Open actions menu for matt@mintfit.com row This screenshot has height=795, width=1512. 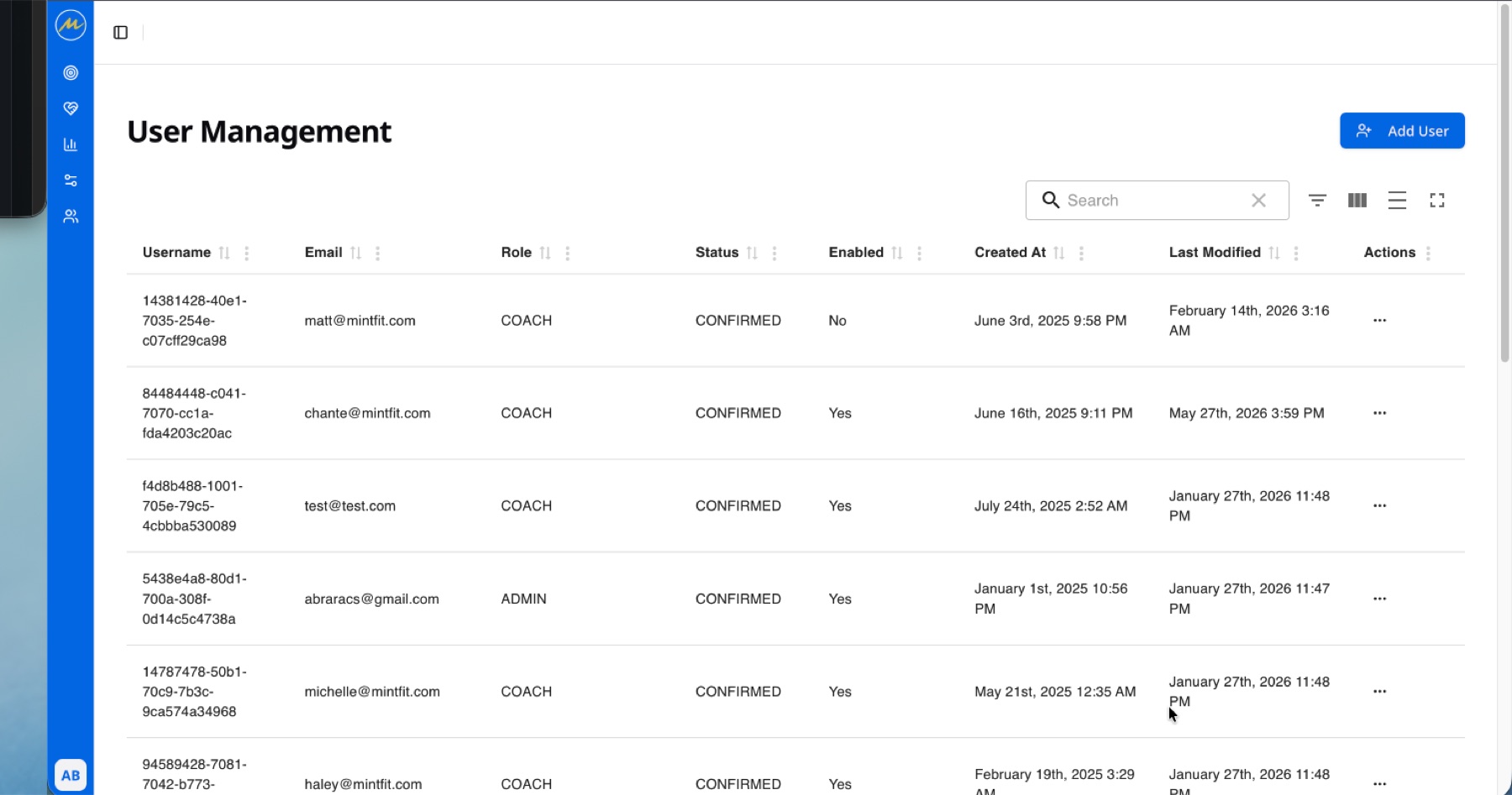click(1379, 321)
